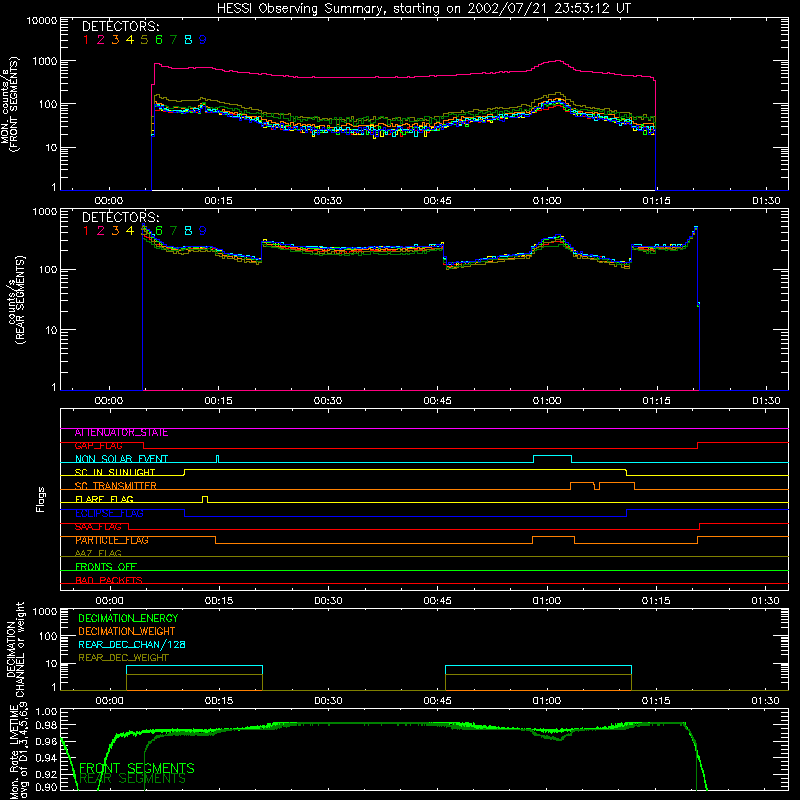This screenshot has height=800, width=800.
Task: Click "DETECTORS:" label in rear segments panel
Action: [x=121, y=217]
